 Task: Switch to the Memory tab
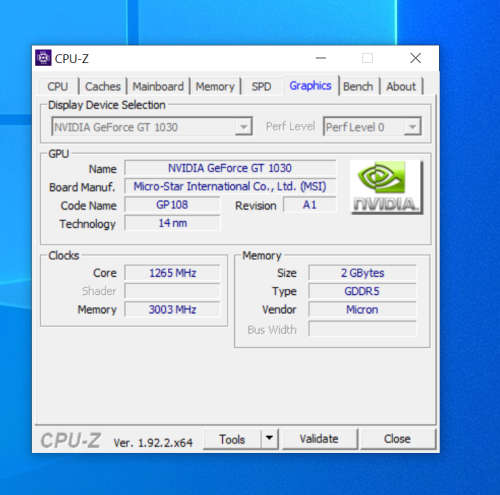pyautogui.click(x=215, y=87)
